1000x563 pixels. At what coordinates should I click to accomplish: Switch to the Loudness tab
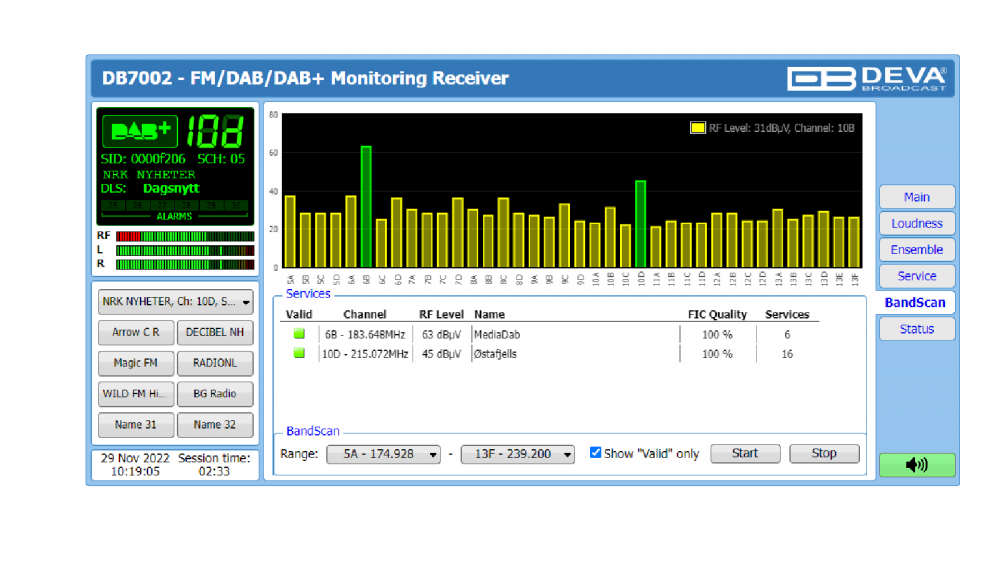tap(917, 224)
